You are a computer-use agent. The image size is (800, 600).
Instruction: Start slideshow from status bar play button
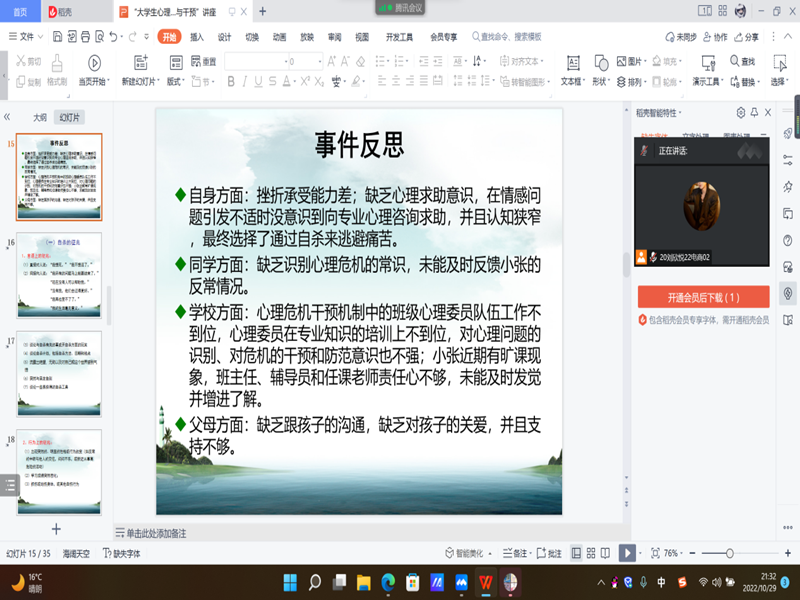pos(626,553)
